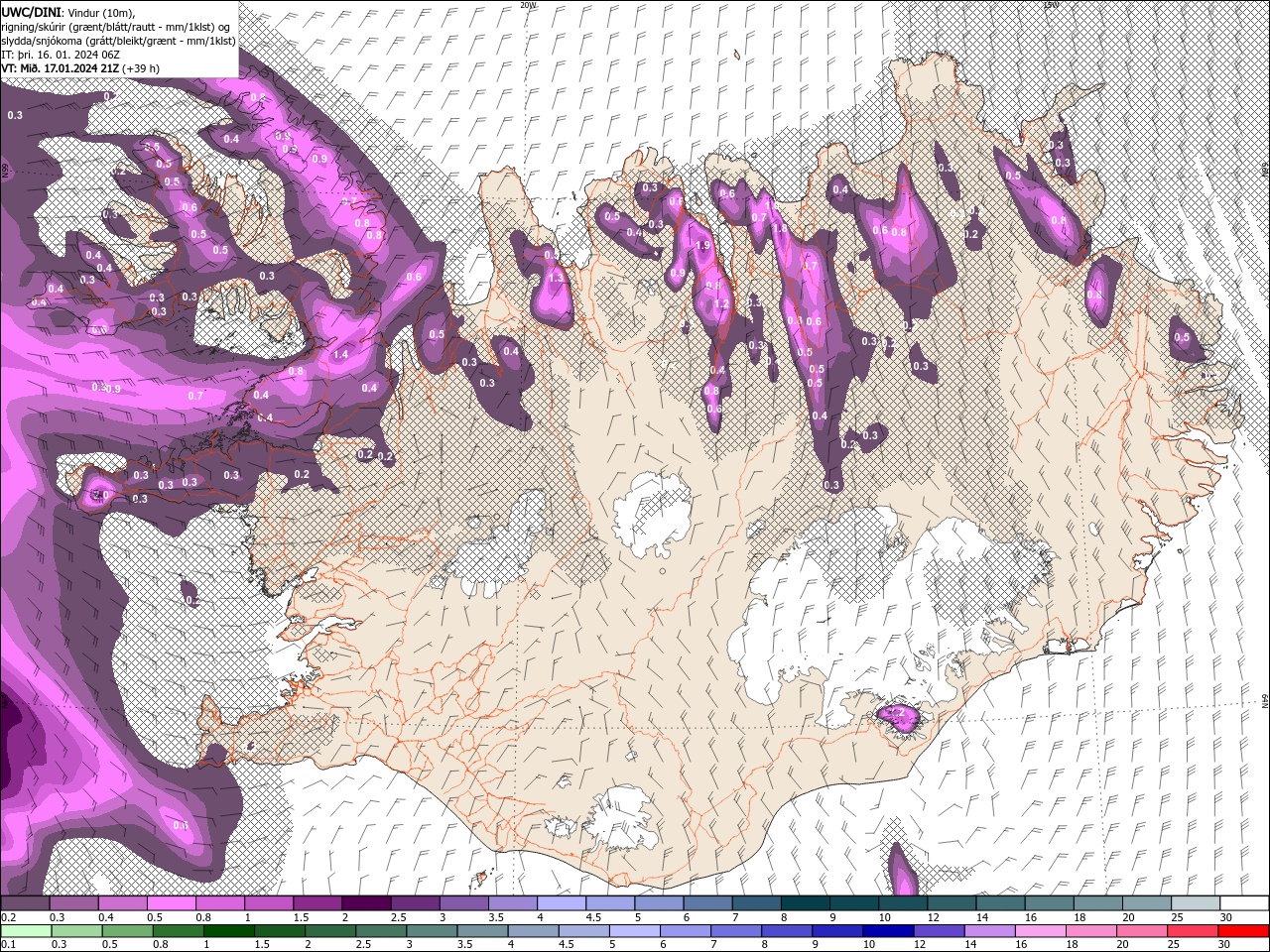Click the 2.0 precipitation value on the map

[99, 495]
